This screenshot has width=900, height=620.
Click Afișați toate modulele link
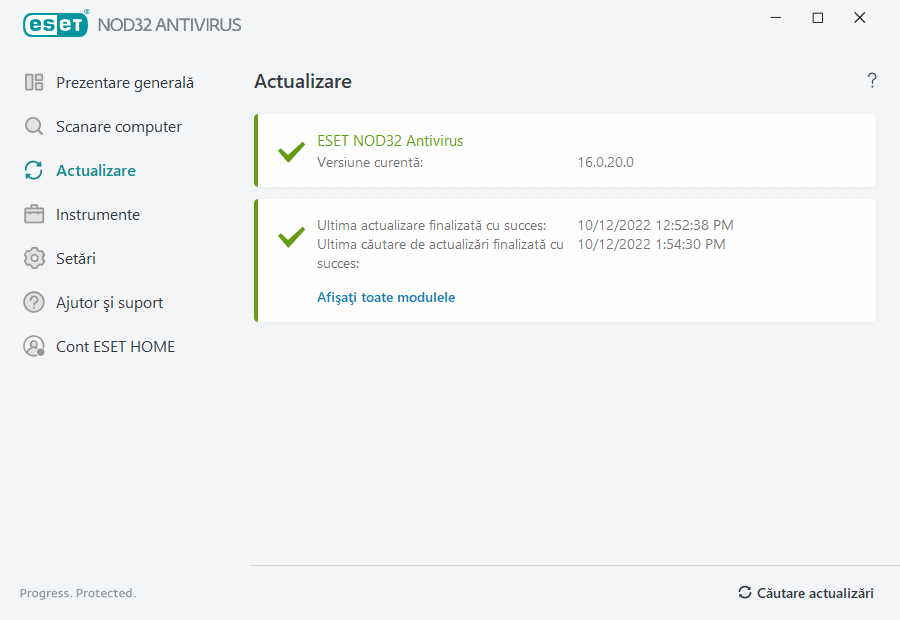(x=386, y=297)
